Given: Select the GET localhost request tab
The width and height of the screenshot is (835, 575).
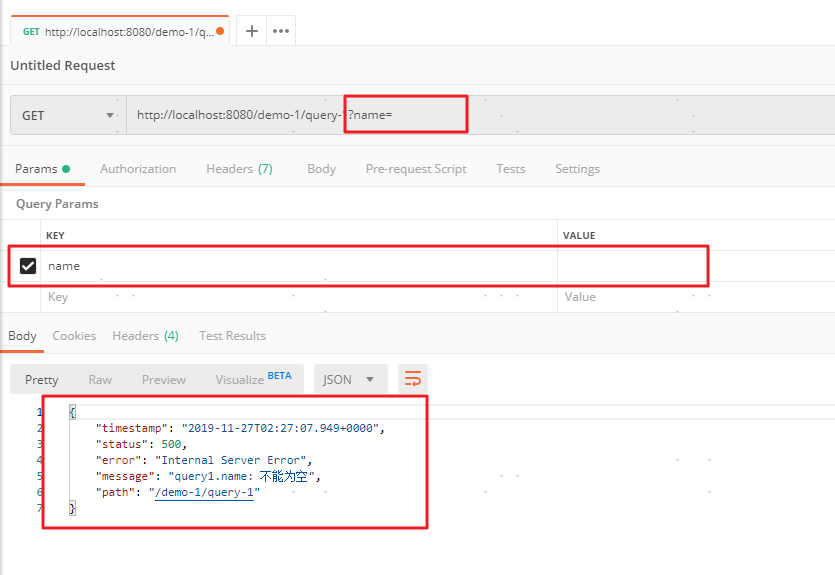Looking at the screenshot, I should click(x=120, y=32).
